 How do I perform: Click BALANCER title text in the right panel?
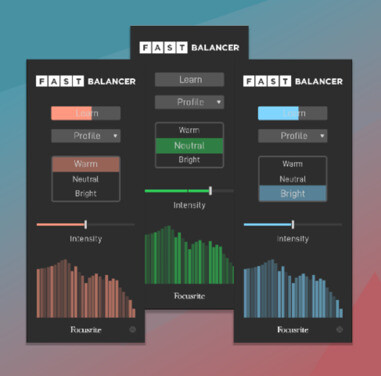(x=319, y=81)
